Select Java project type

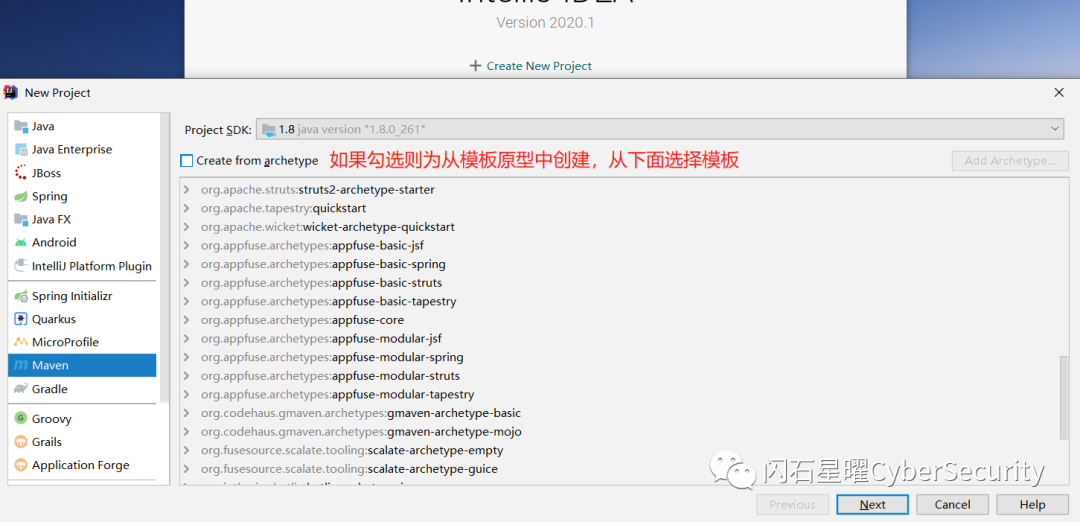82,127
